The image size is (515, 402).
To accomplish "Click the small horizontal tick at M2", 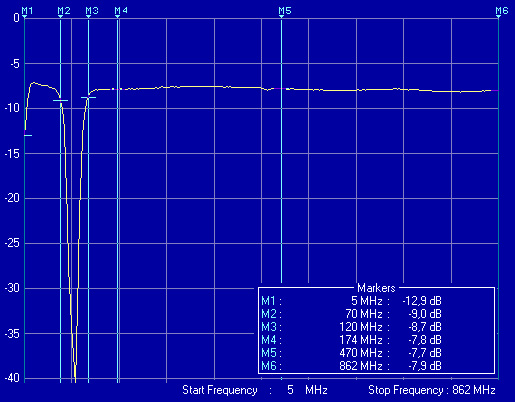I will 60,100.
